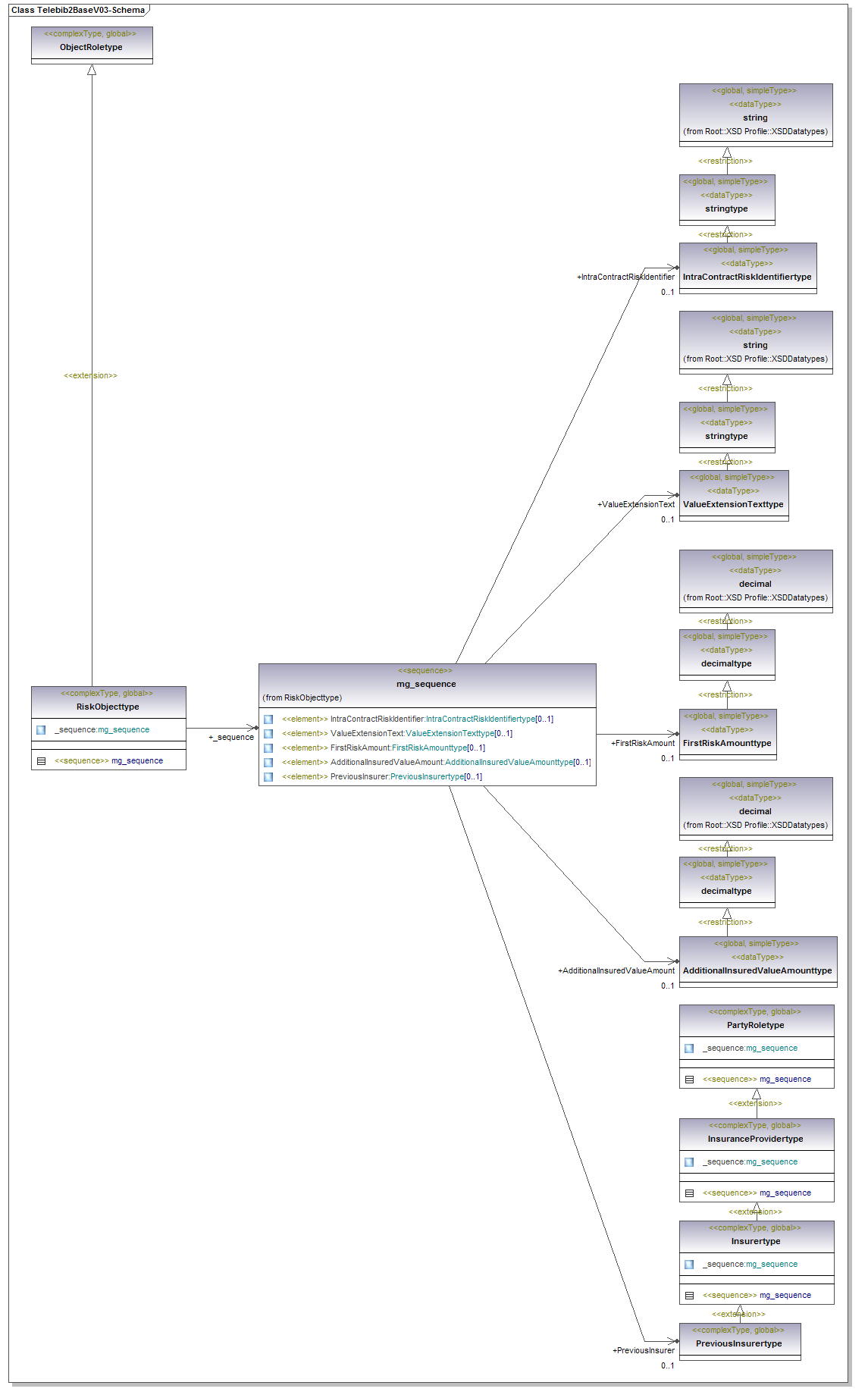Select the ObjectRoletype class header
This screenshot has width=868, height=1398.
(91, 47)
